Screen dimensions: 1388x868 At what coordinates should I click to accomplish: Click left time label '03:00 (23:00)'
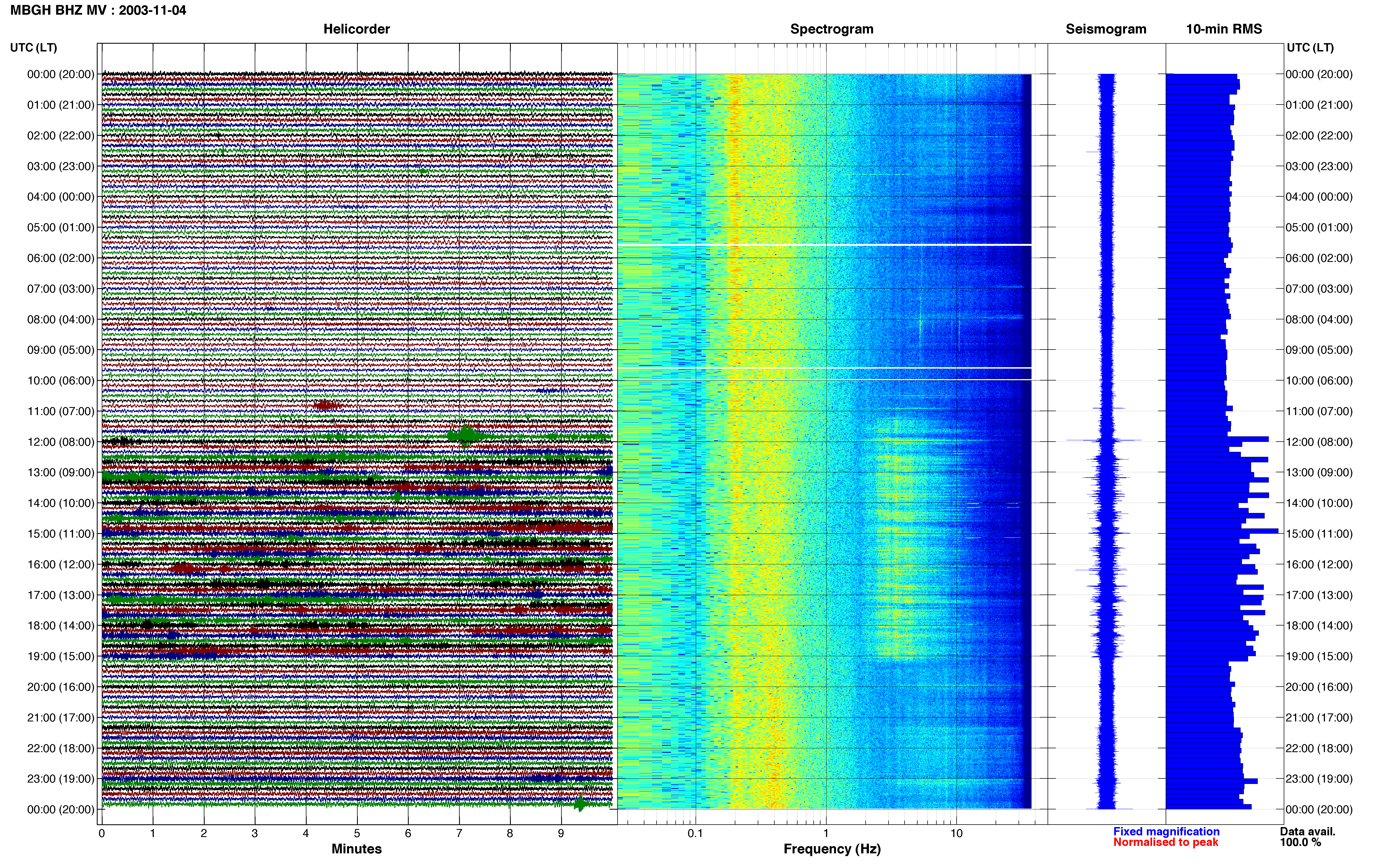pyautogui.click(x=61, y=166)
